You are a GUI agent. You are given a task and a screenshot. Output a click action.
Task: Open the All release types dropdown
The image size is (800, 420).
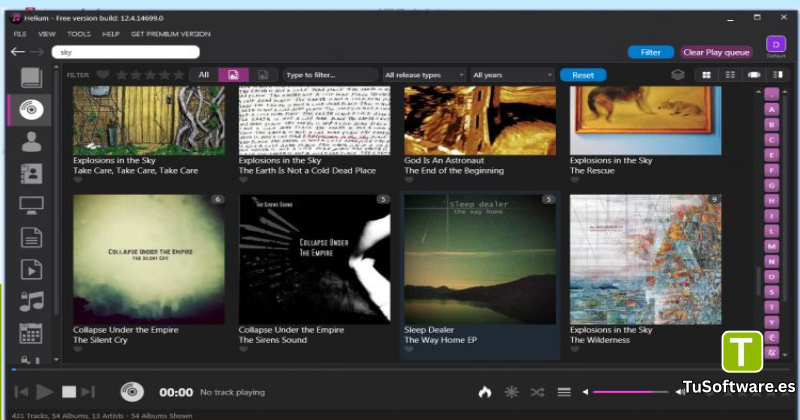tap(424, 75)
